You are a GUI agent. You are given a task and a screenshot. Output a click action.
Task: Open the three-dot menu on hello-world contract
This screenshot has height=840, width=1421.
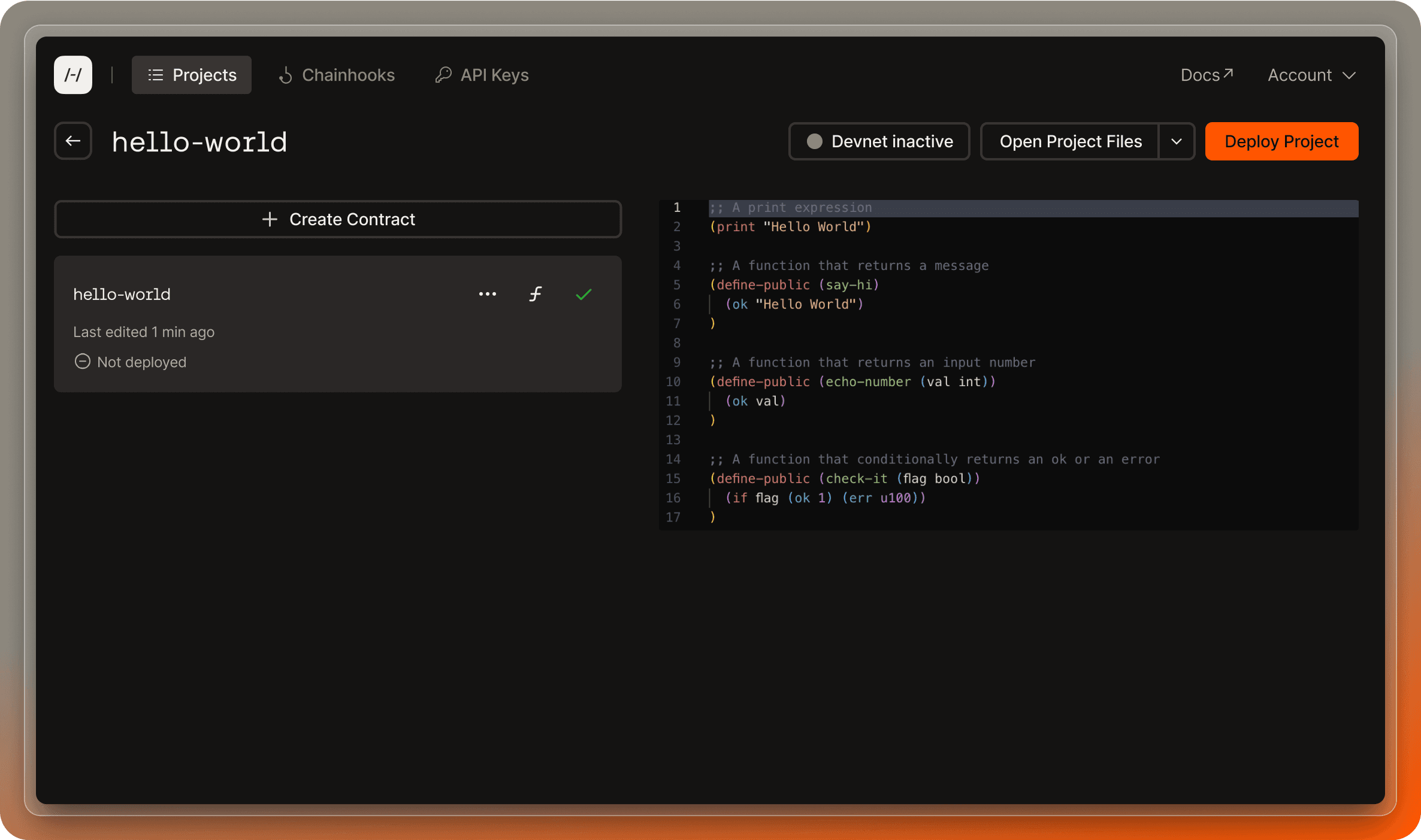[x=488, y=294]
